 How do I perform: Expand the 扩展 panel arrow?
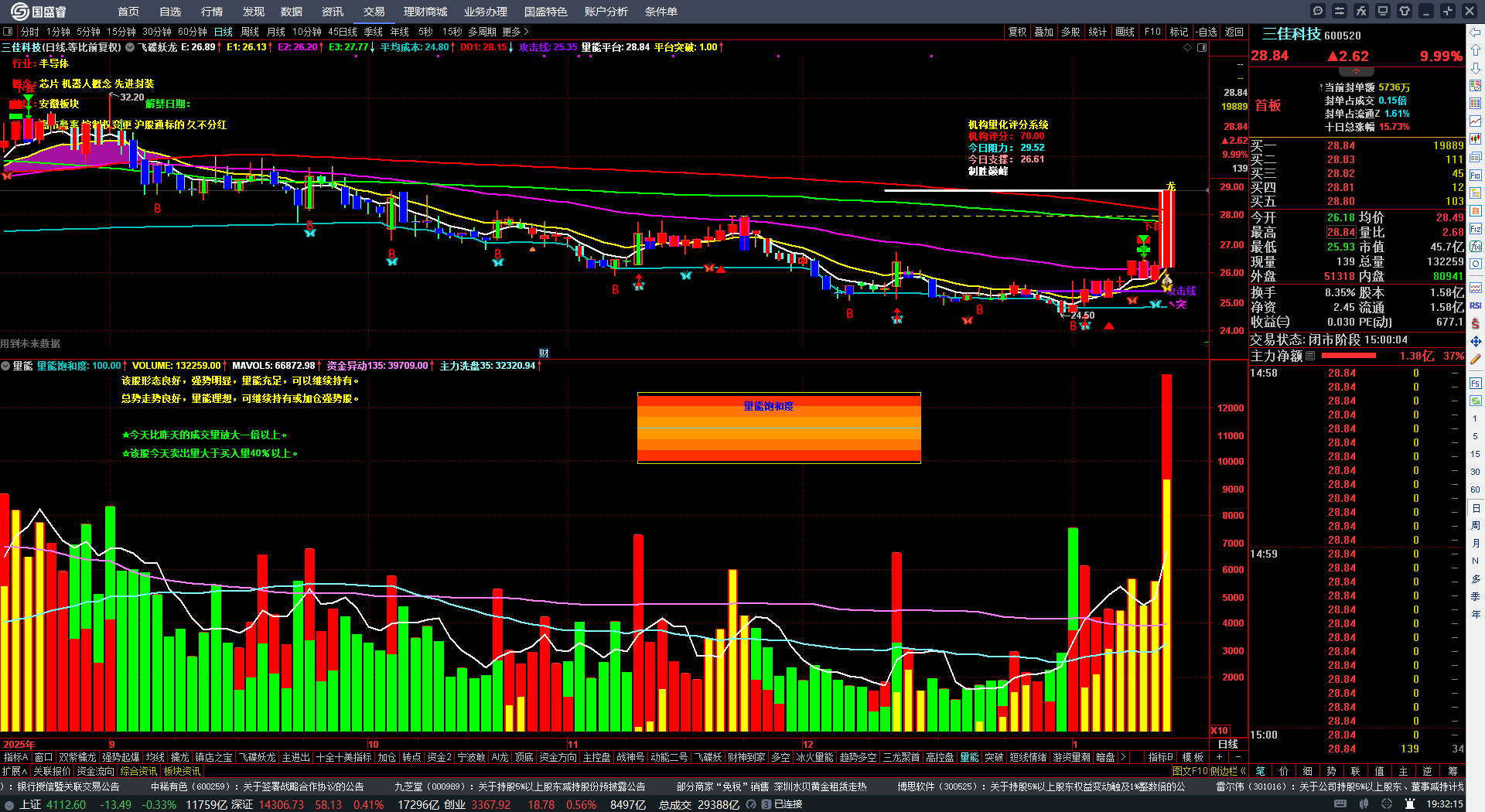click(15, 771)
